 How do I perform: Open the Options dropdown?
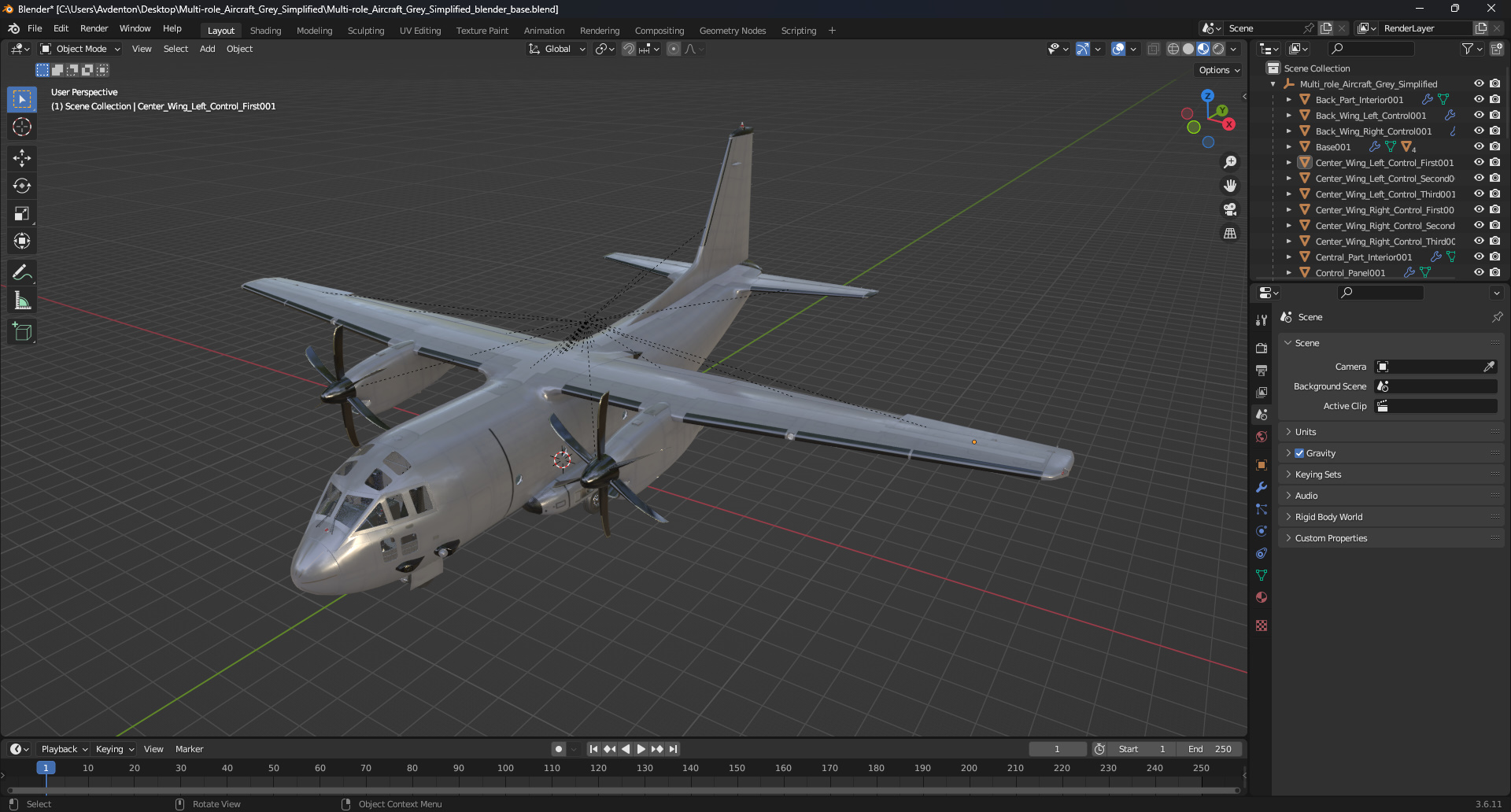click(x=1219, y=70)
